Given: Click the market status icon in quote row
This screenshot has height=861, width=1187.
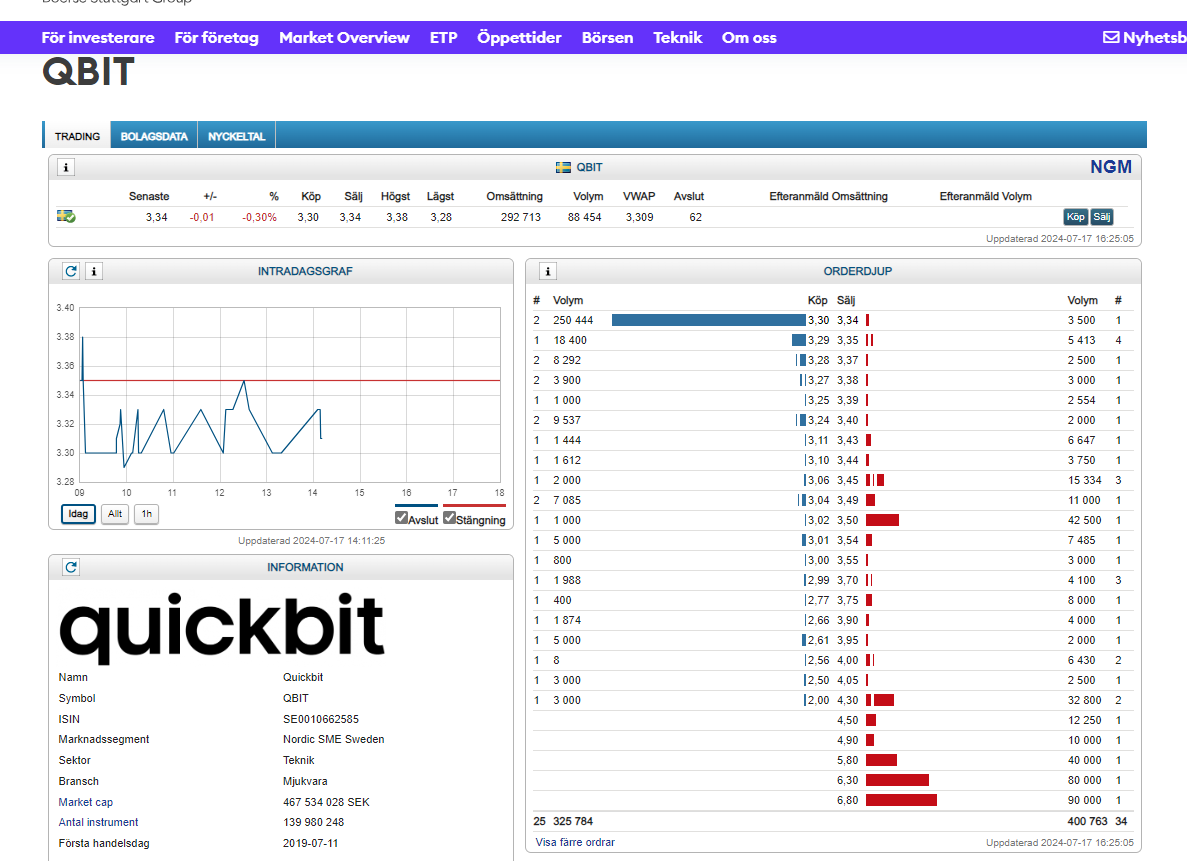Looking at the screenshot, I should click(67, 217).
